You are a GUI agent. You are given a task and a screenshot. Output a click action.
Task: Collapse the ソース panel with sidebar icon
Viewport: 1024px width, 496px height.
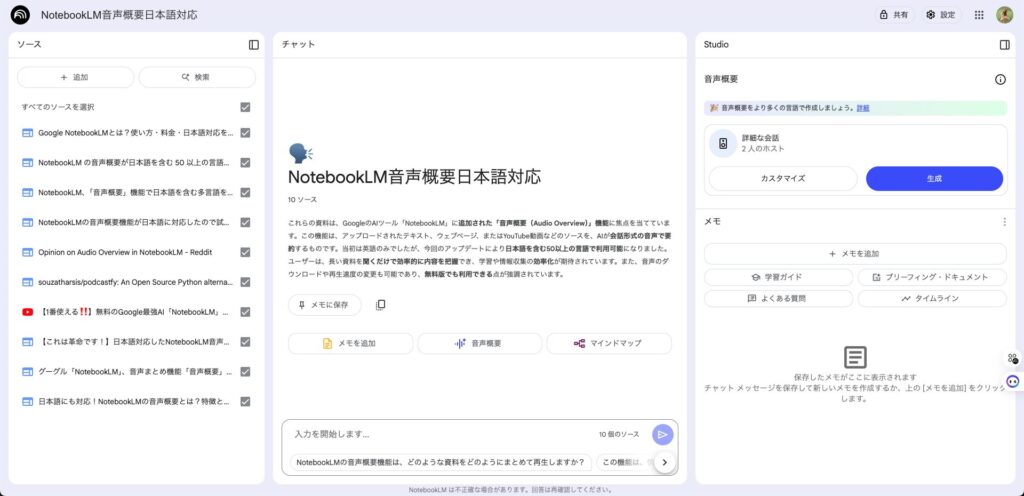click(x=254, y=45)
